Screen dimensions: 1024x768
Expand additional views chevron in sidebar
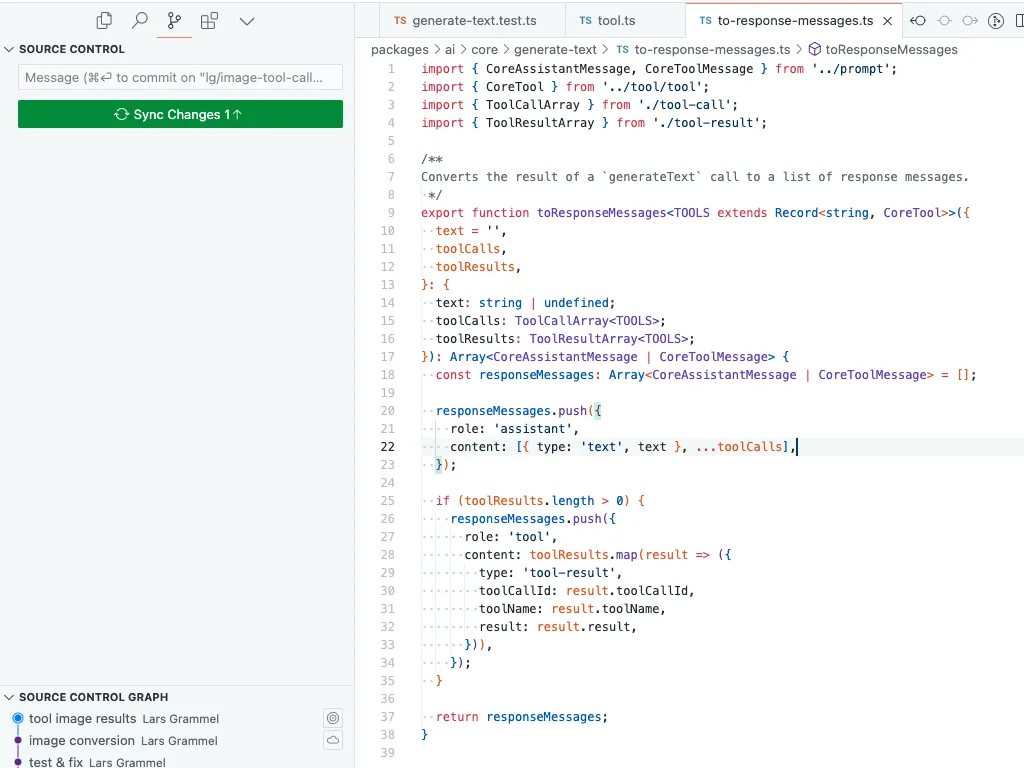pyautogui.click(x=247, y=21)
